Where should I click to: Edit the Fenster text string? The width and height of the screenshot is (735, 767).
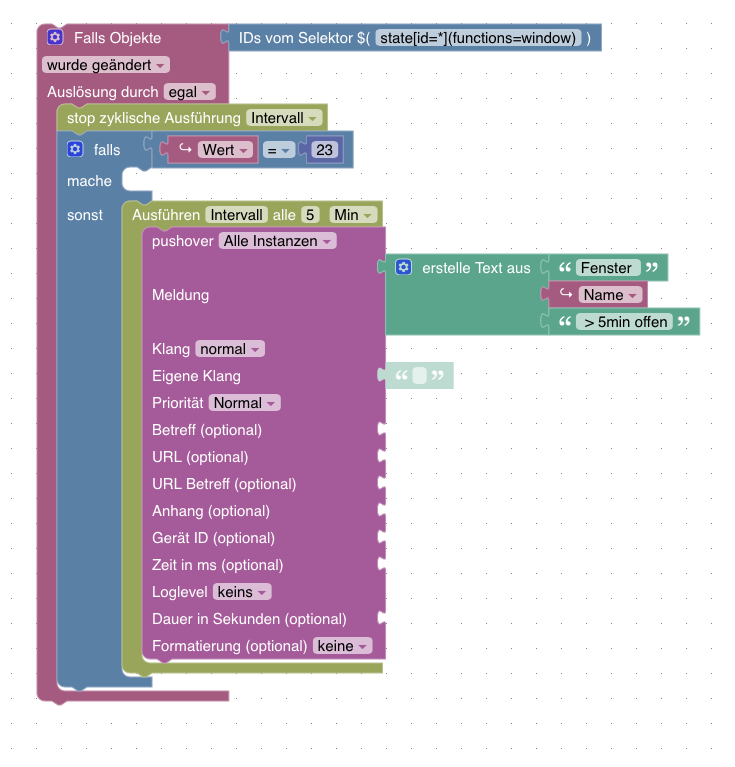coord(608,268)
